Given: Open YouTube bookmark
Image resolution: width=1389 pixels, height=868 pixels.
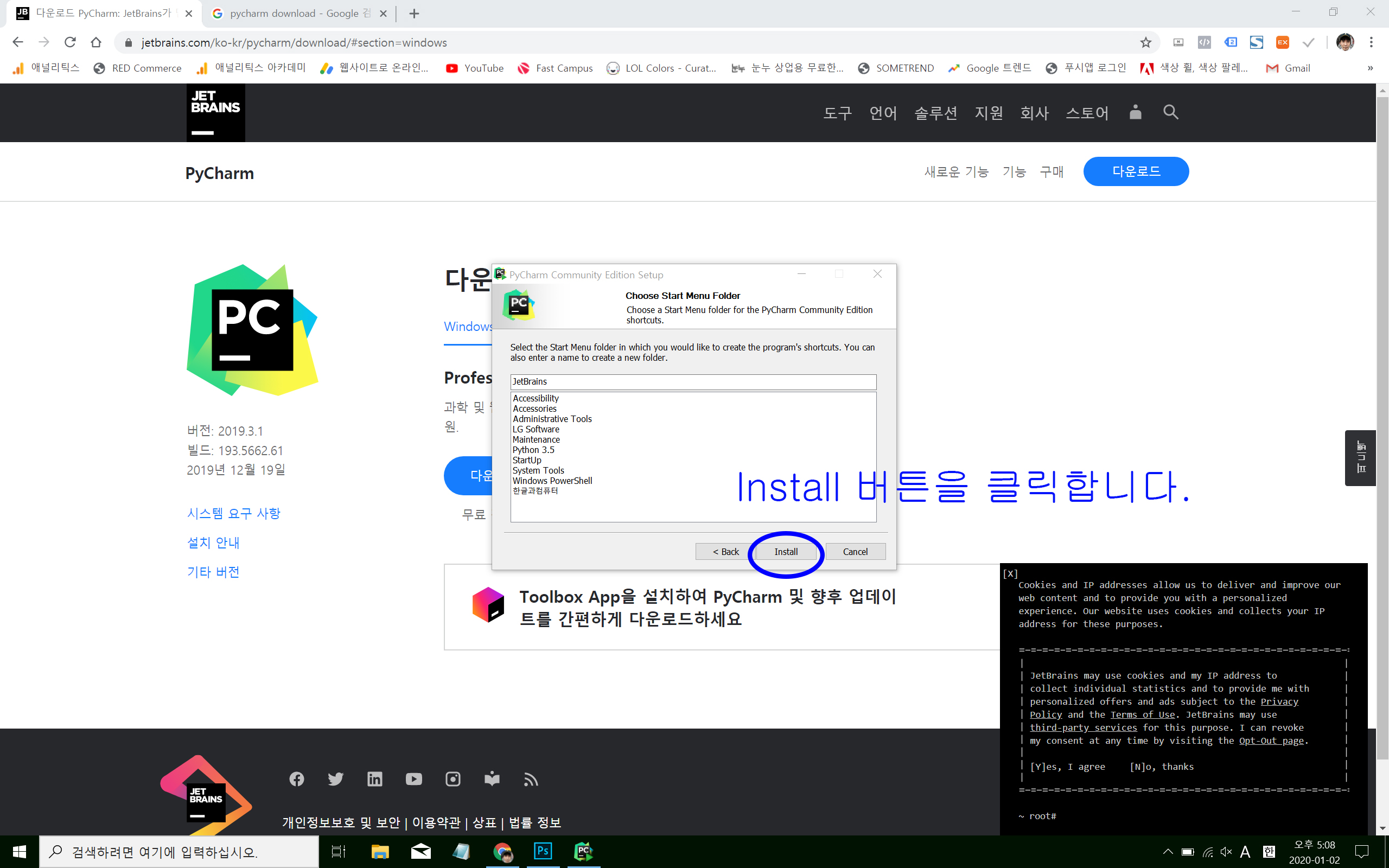Looking at the screenshot, I should [475, 68].
